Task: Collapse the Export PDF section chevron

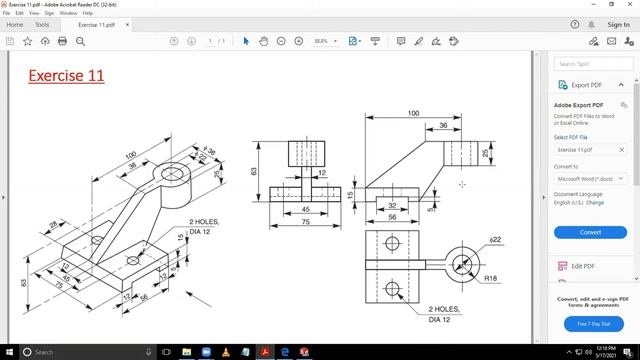Action: [x=621, y=85]
